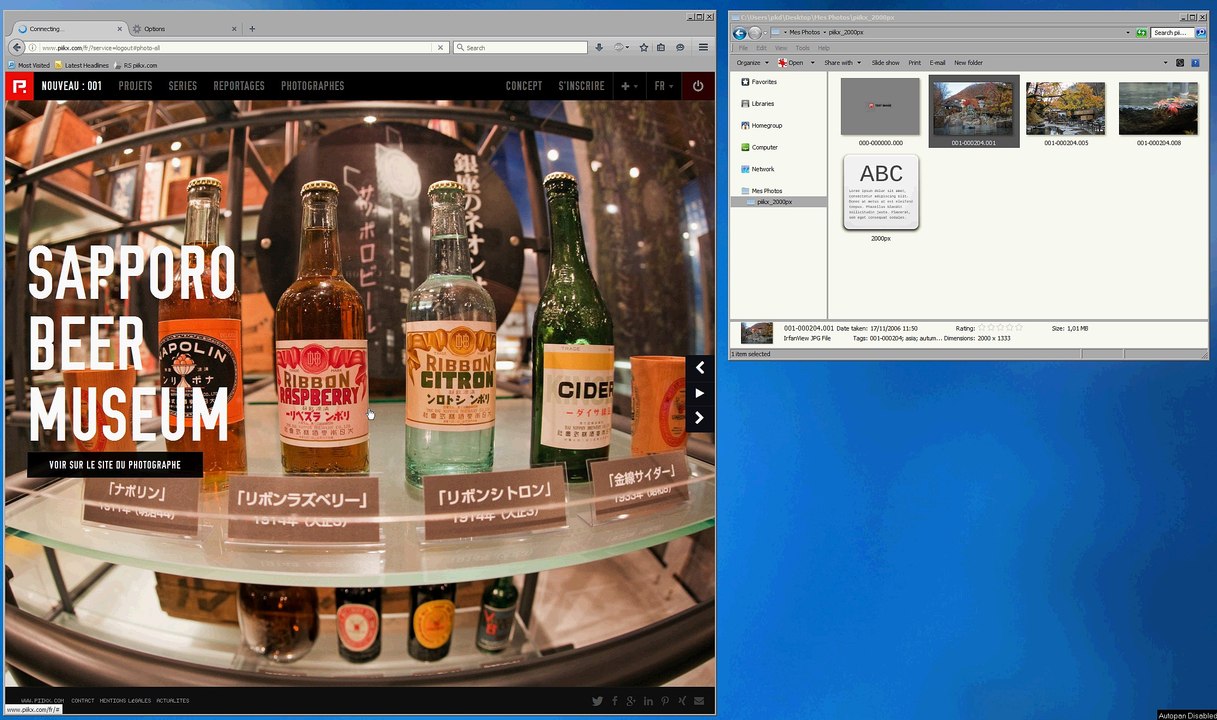Open the Xing icon in footer
Image resolution: width=1217 pixels, height=720 pixels.
point(682,701)
